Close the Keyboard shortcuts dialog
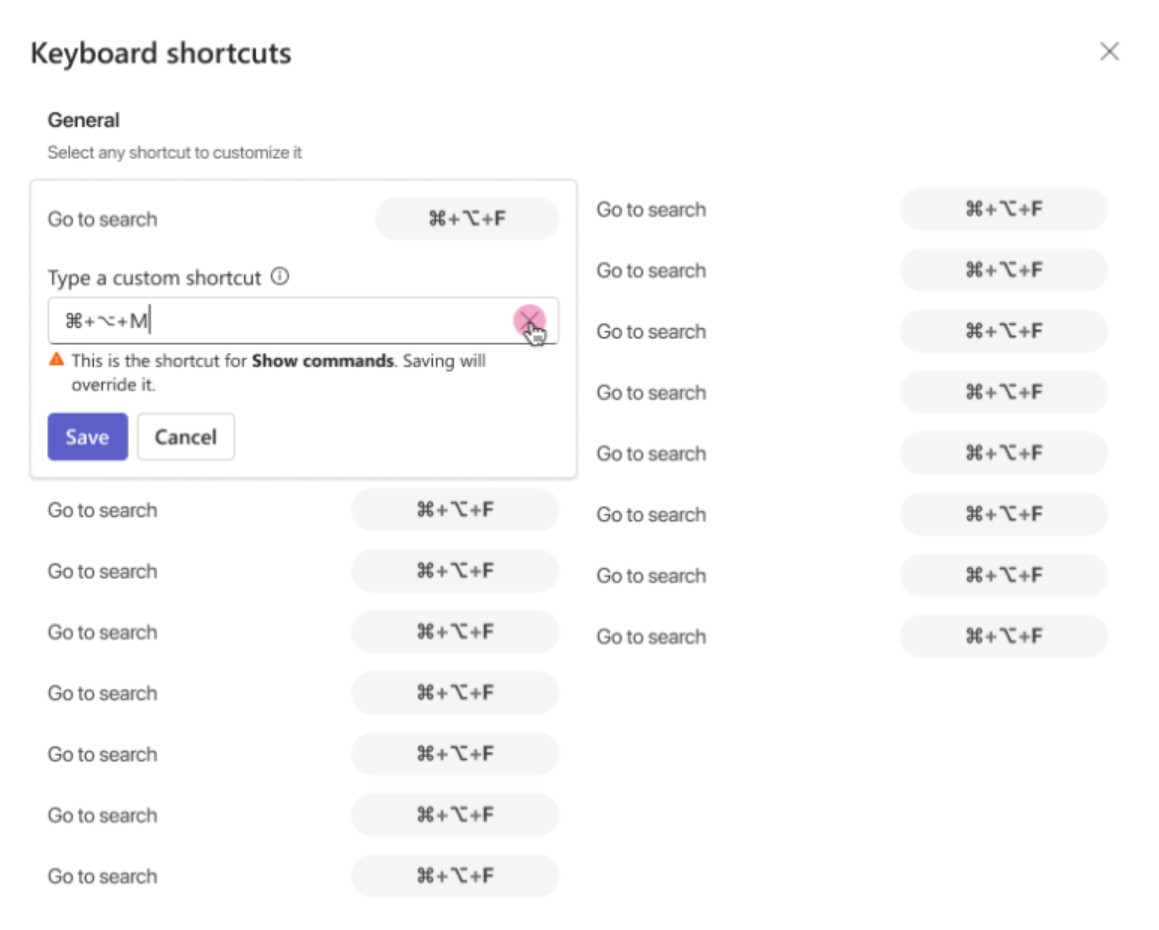 (x=1109, y=52)
